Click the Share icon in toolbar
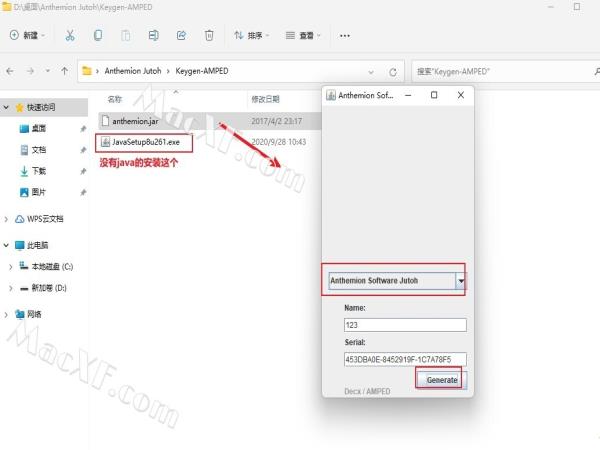Image resolution: width=600 pixels, height=450 pixels. pyautogui.click(x=181, y=36)
